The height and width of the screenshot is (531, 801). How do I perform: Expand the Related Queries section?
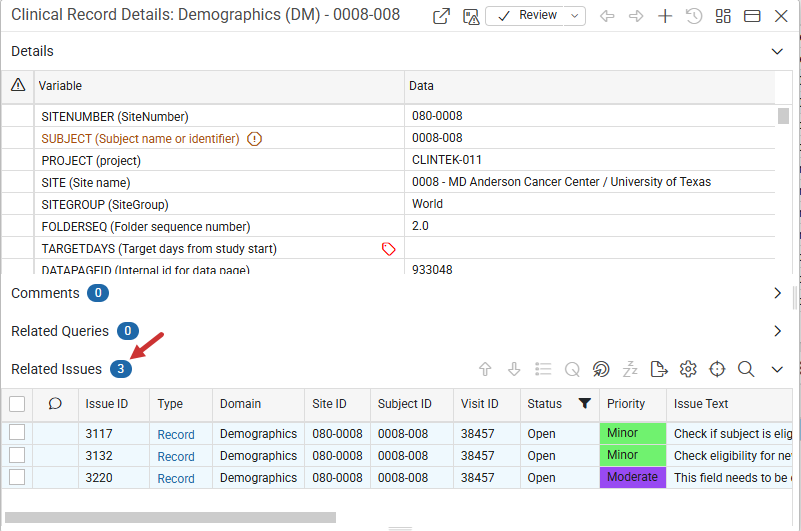(x=778, y=331)
